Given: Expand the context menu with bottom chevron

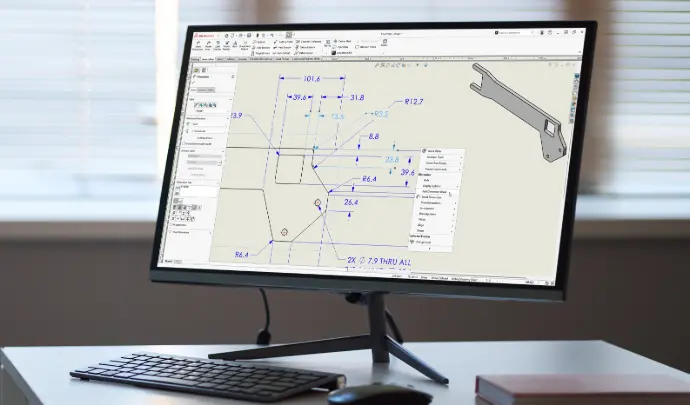Looking at the screenshot, I should (x=429, y=248).
